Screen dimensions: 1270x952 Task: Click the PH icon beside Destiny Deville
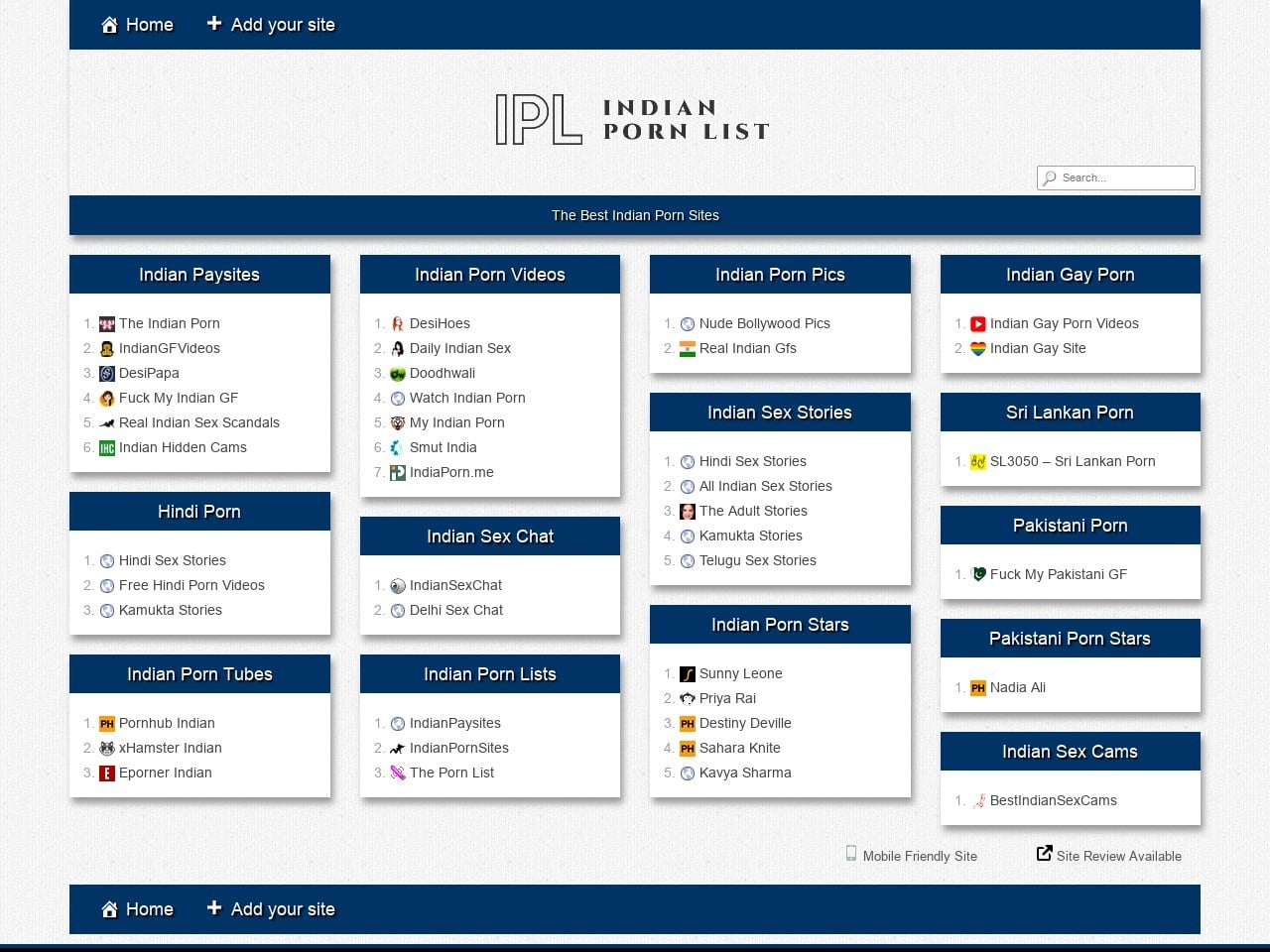pyautogui.click(x=688, y=724)
